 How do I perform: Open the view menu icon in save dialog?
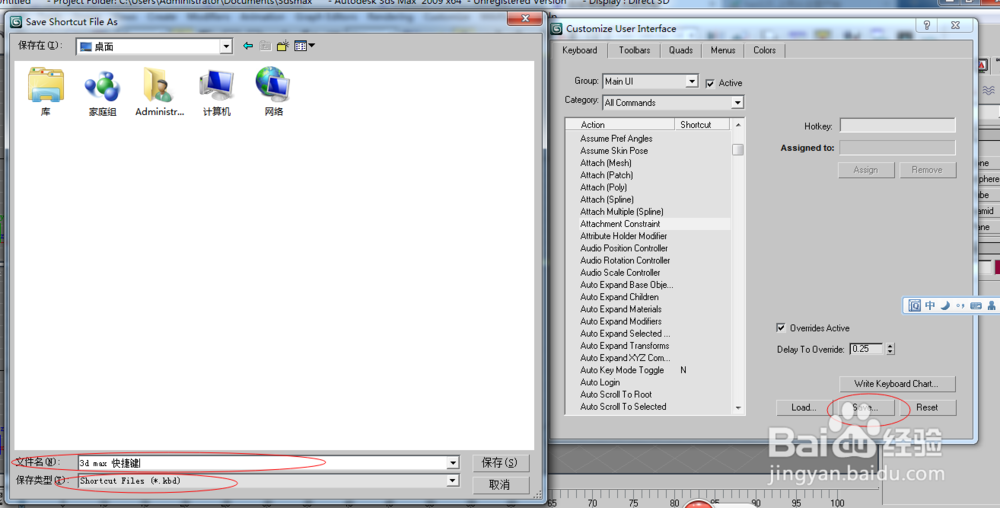click(304, 46)
